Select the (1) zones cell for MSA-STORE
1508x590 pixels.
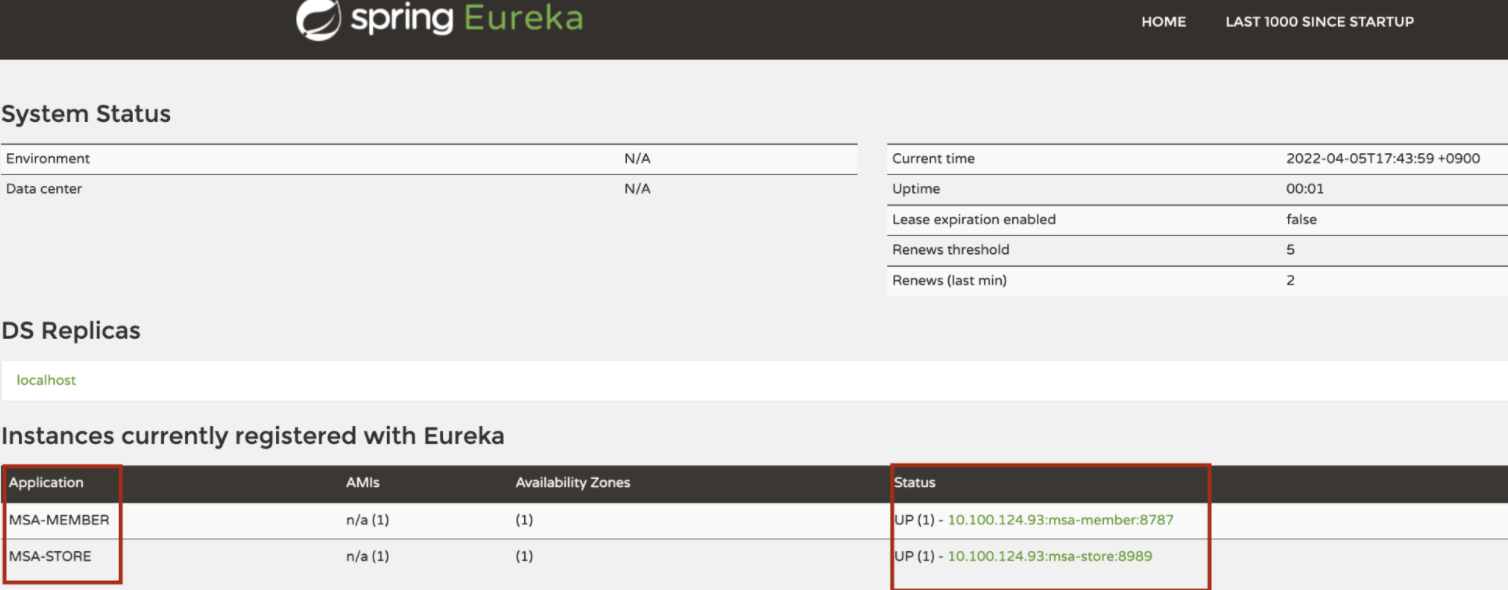[524, 556]
